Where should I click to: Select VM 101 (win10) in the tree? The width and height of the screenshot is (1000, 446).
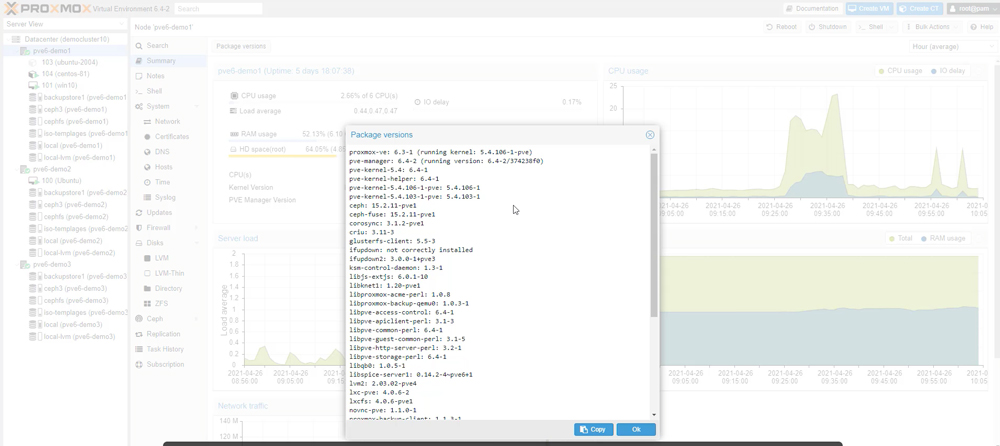tap(59, 85)
